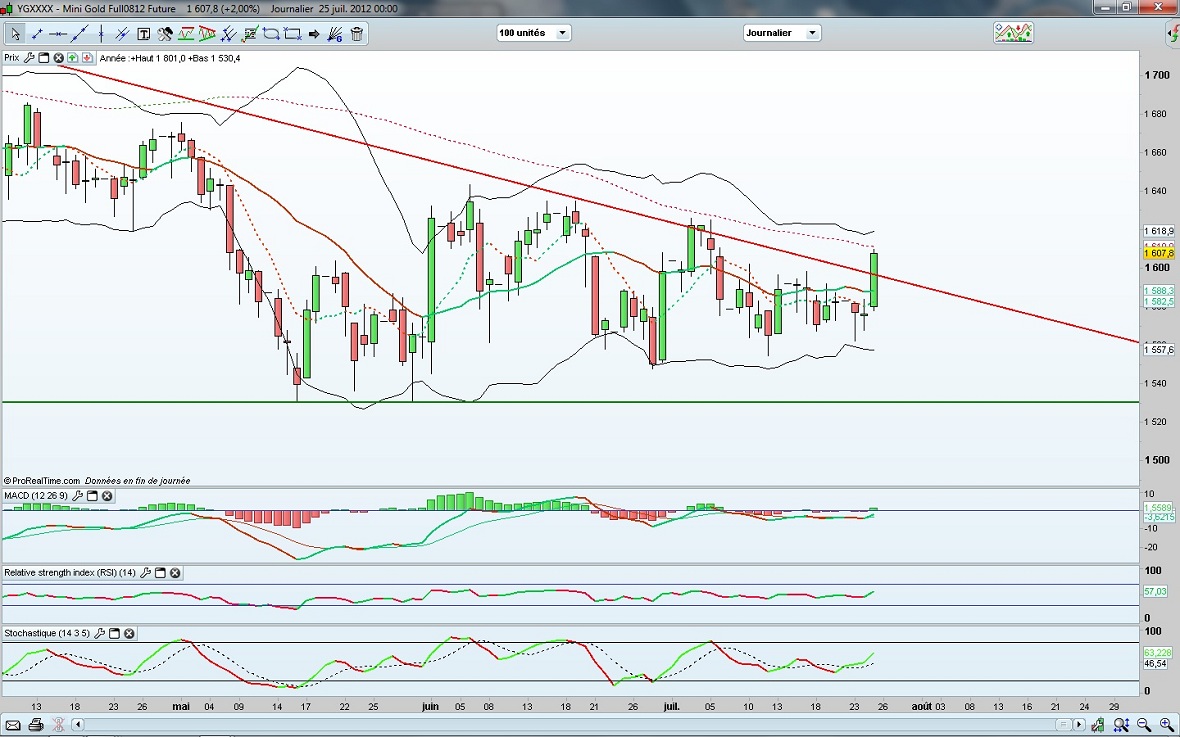This screenshot has height=737, width=1180.
Task: Toggle the Prix panel window icon
Action: (44, 58)
